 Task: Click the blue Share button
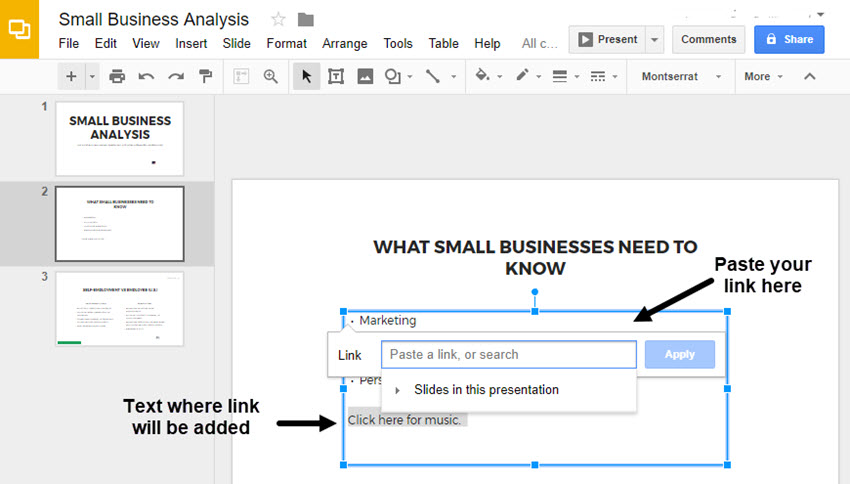(x=789, y=40)
